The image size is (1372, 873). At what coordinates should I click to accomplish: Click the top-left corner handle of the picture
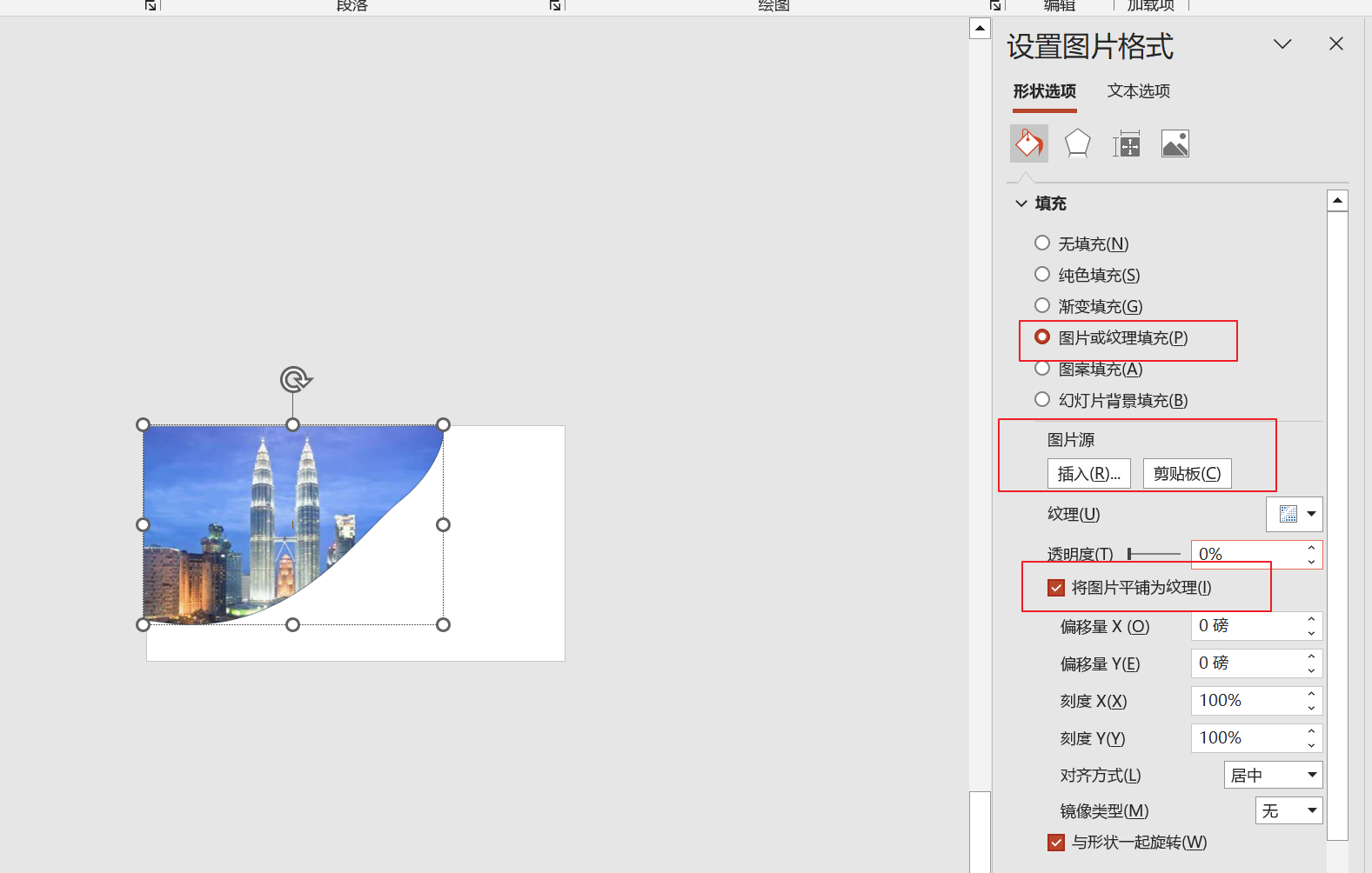[x=144, y=424]
